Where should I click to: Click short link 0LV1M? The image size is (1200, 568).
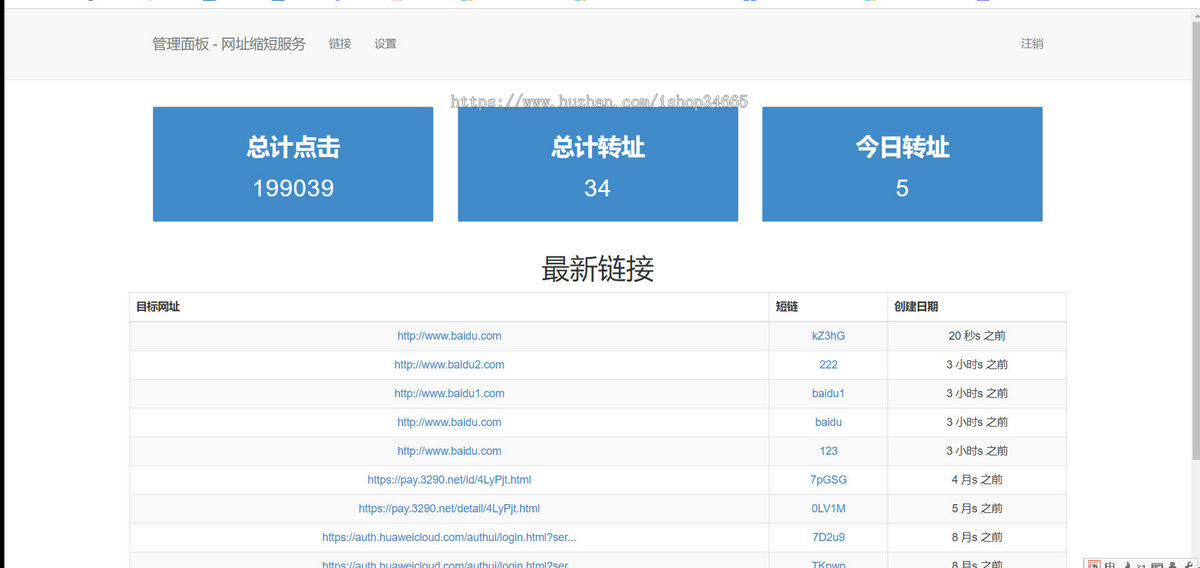pyautogui.click(x=828, y=509)
